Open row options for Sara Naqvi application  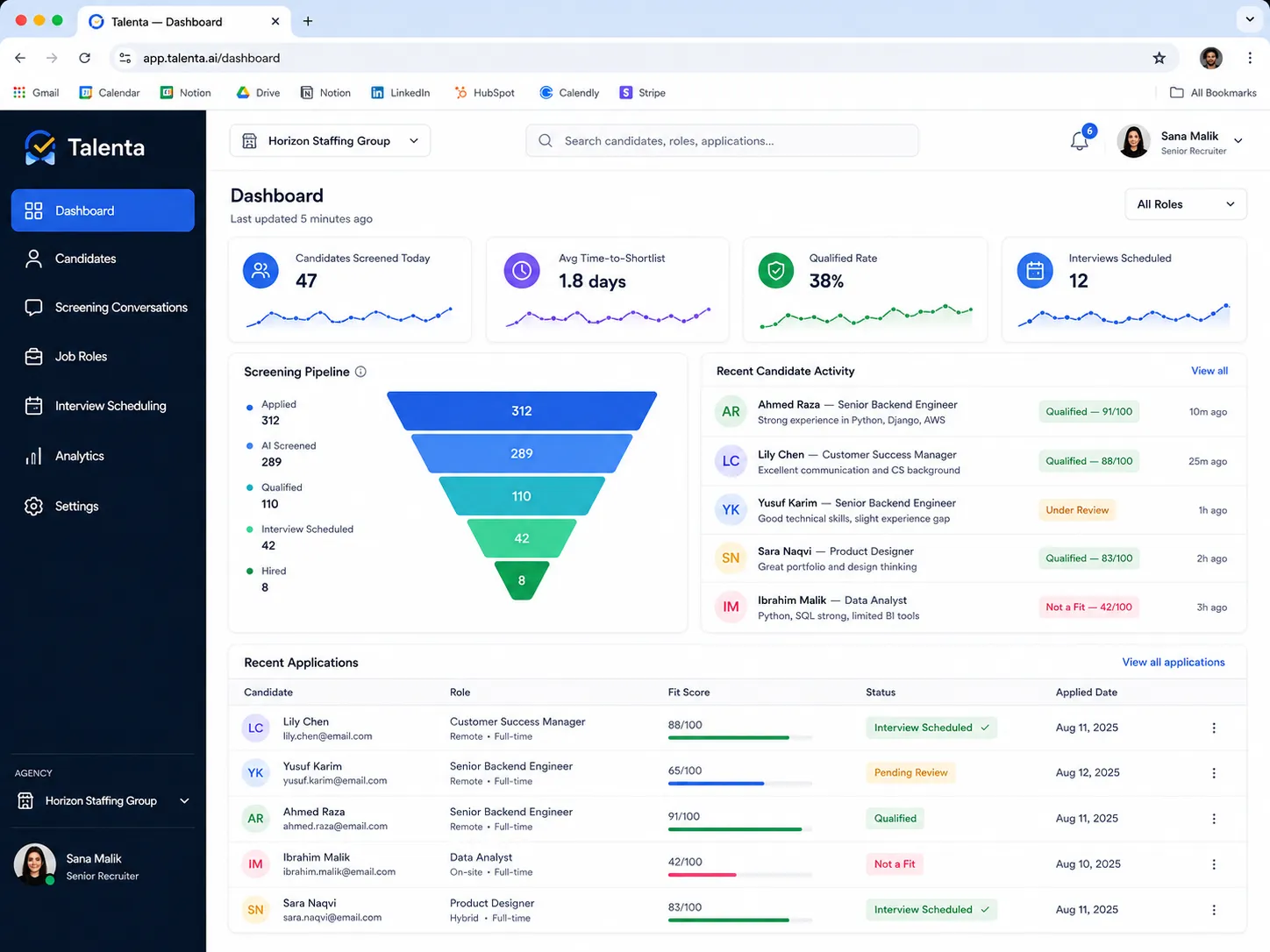1214,910
